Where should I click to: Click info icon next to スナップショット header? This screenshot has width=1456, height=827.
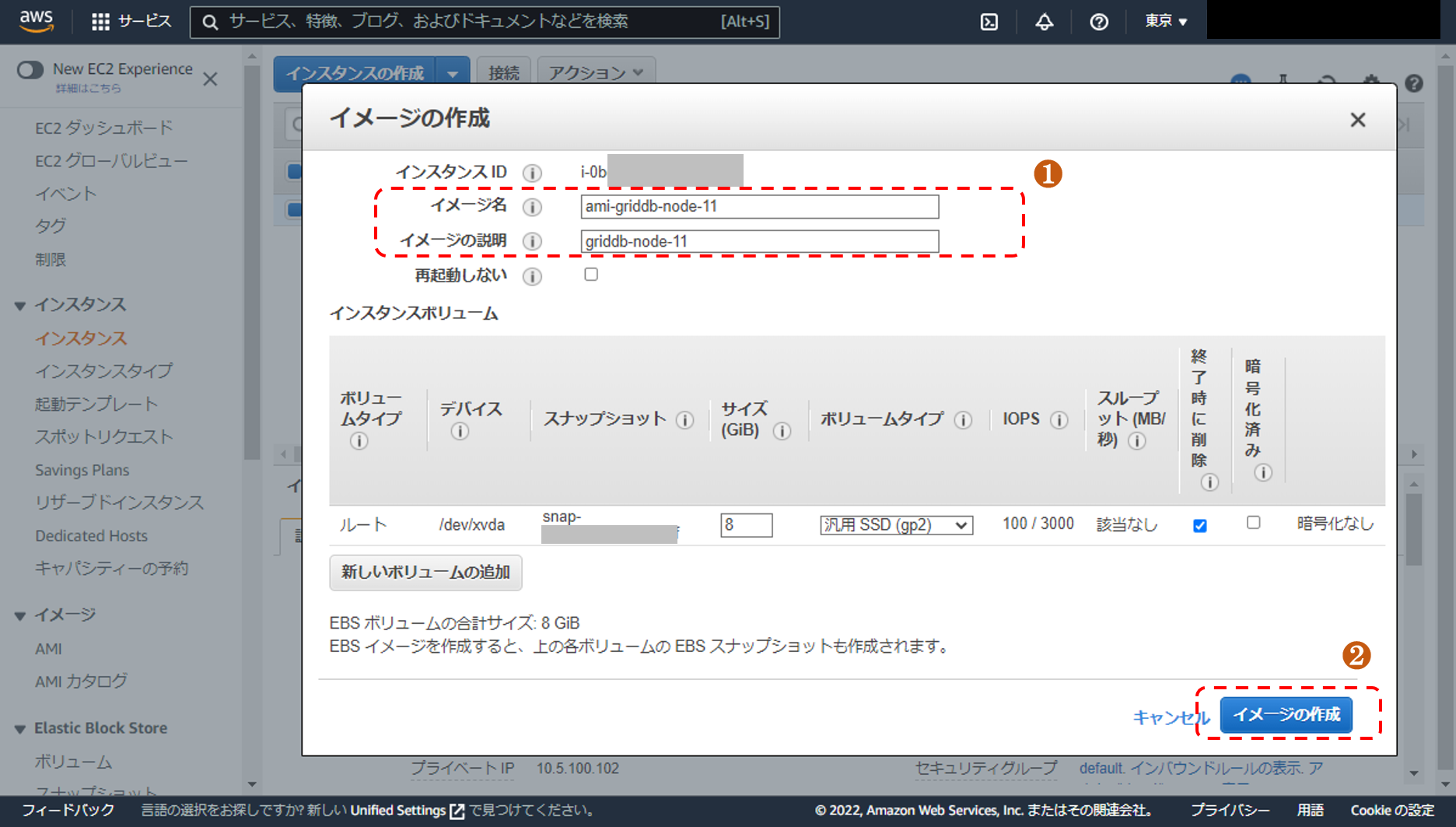(x=684, y=420)
